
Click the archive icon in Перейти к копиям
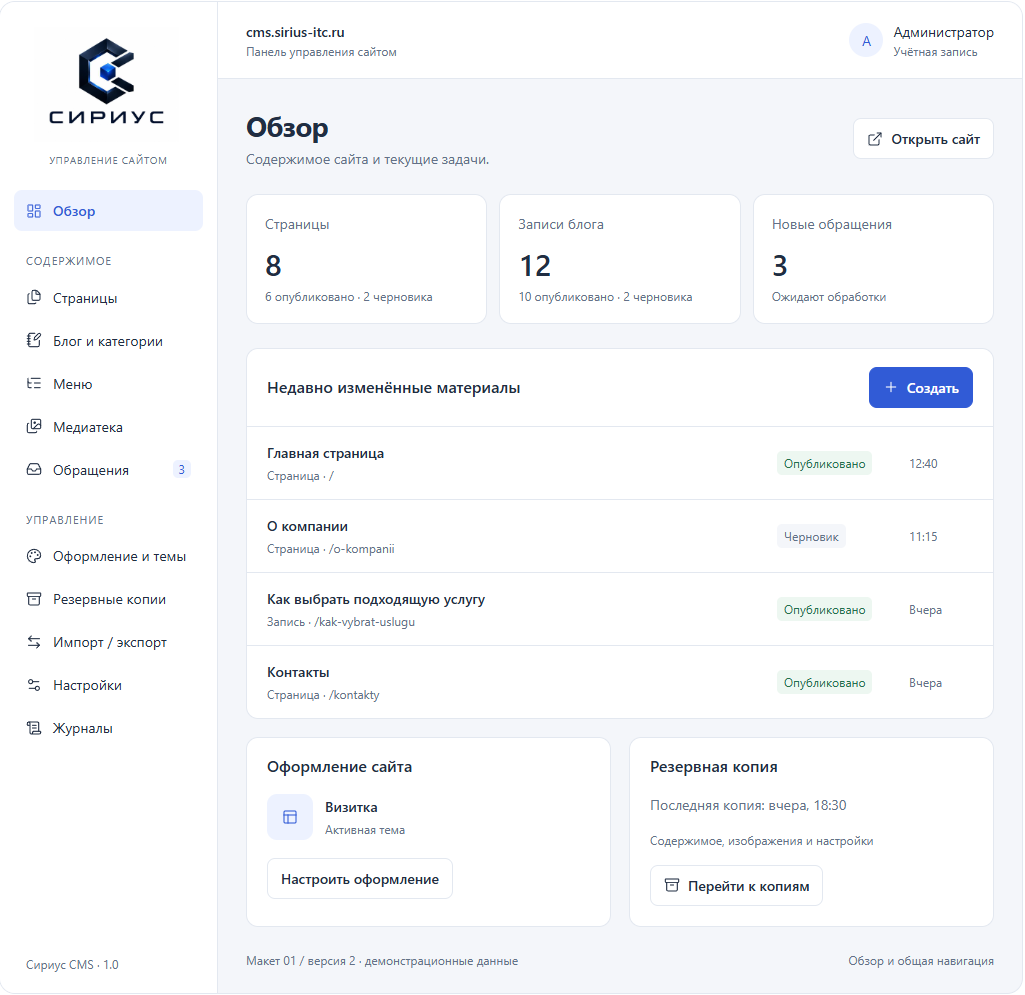[671, 886]
